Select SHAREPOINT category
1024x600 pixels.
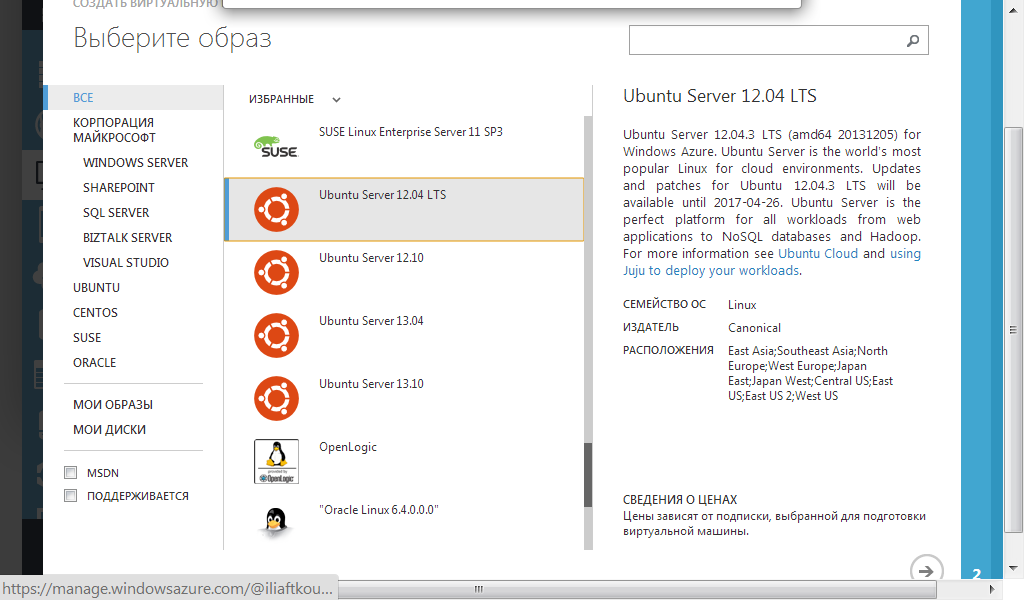click(x=119, y=187)
